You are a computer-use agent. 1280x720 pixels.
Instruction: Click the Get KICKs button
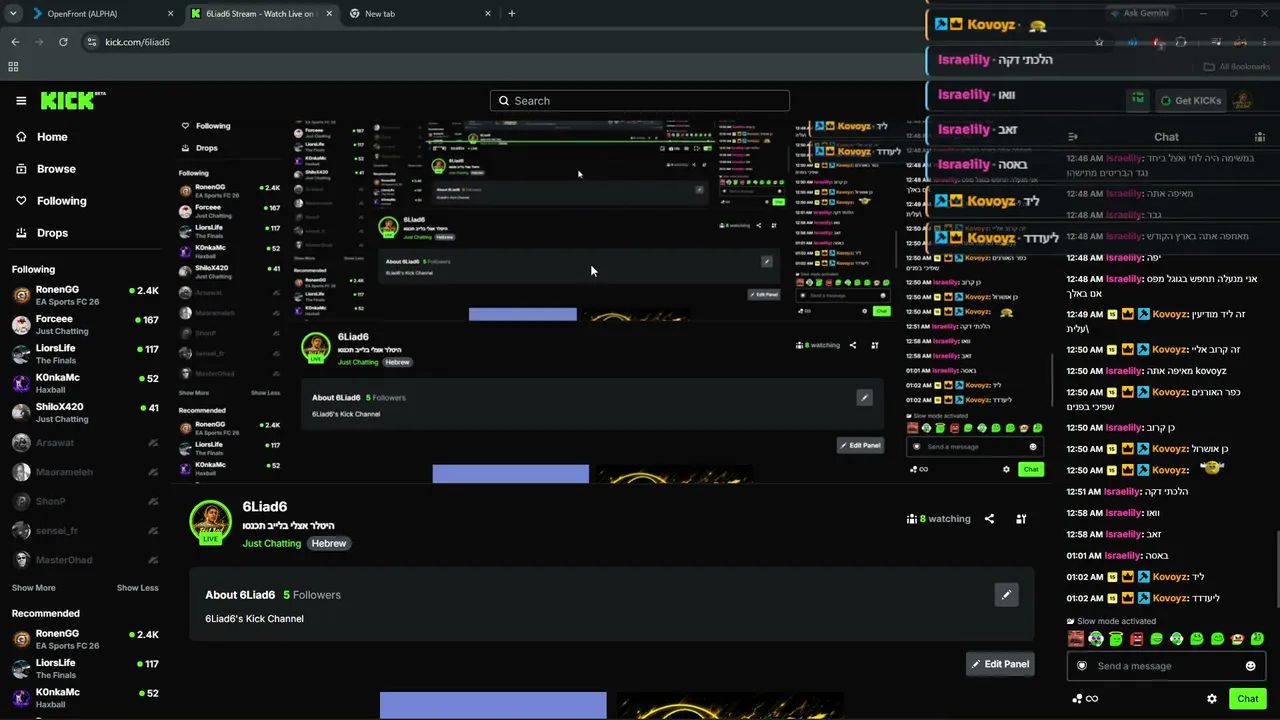(1189, 101)
